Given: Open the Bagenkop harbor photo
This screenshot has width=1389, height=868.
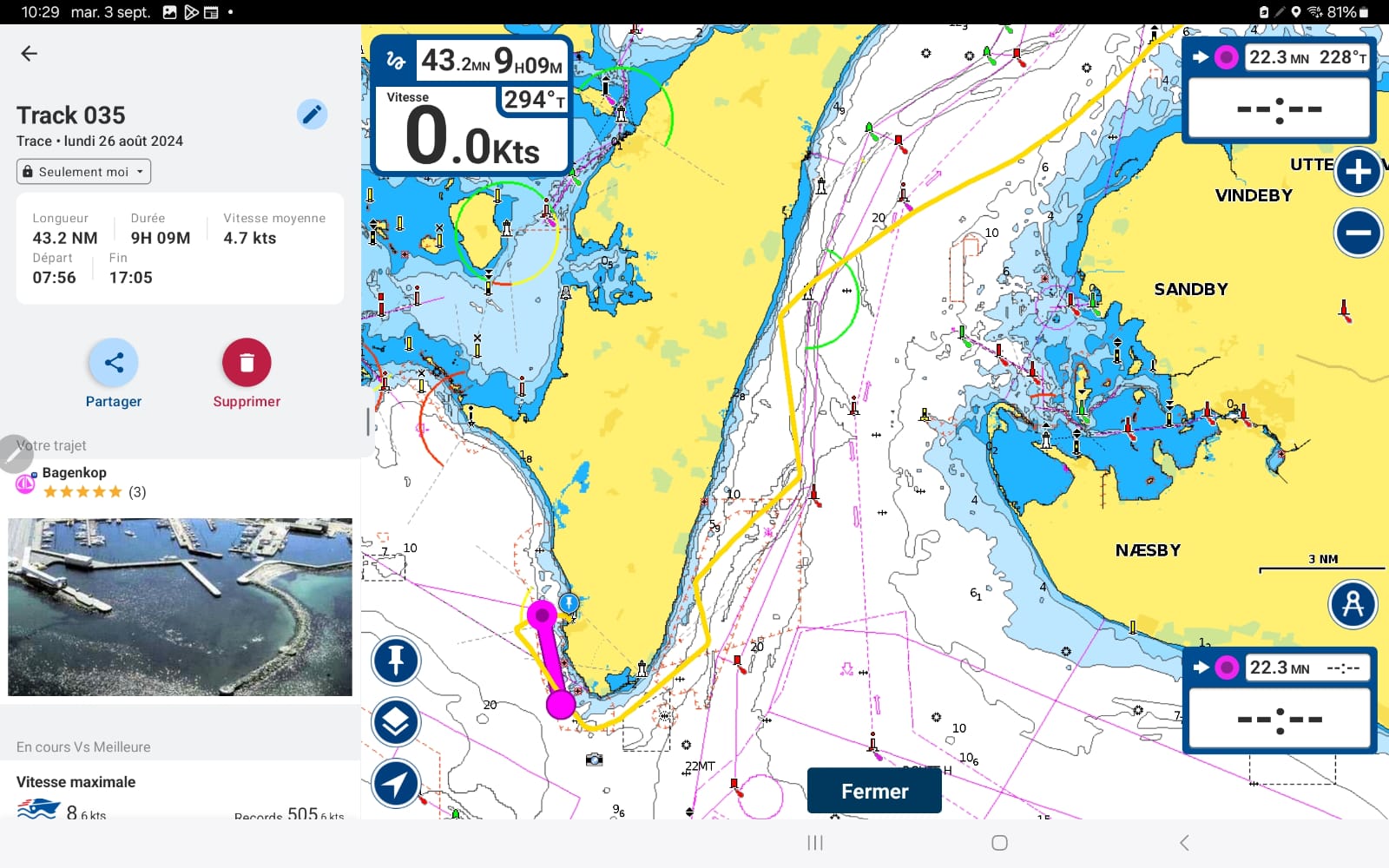Looking at the screenshot, I should pos(180,607).
